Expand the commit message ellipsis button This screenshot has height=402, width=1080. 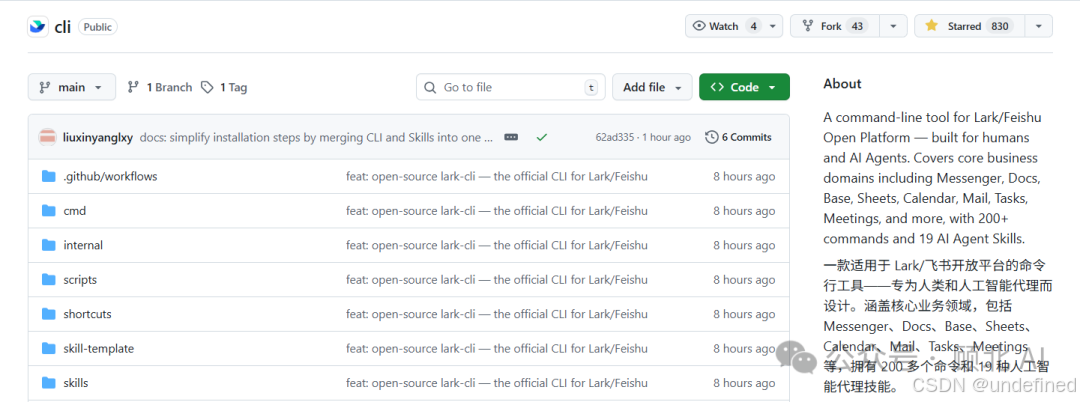[x=511, y=137]
